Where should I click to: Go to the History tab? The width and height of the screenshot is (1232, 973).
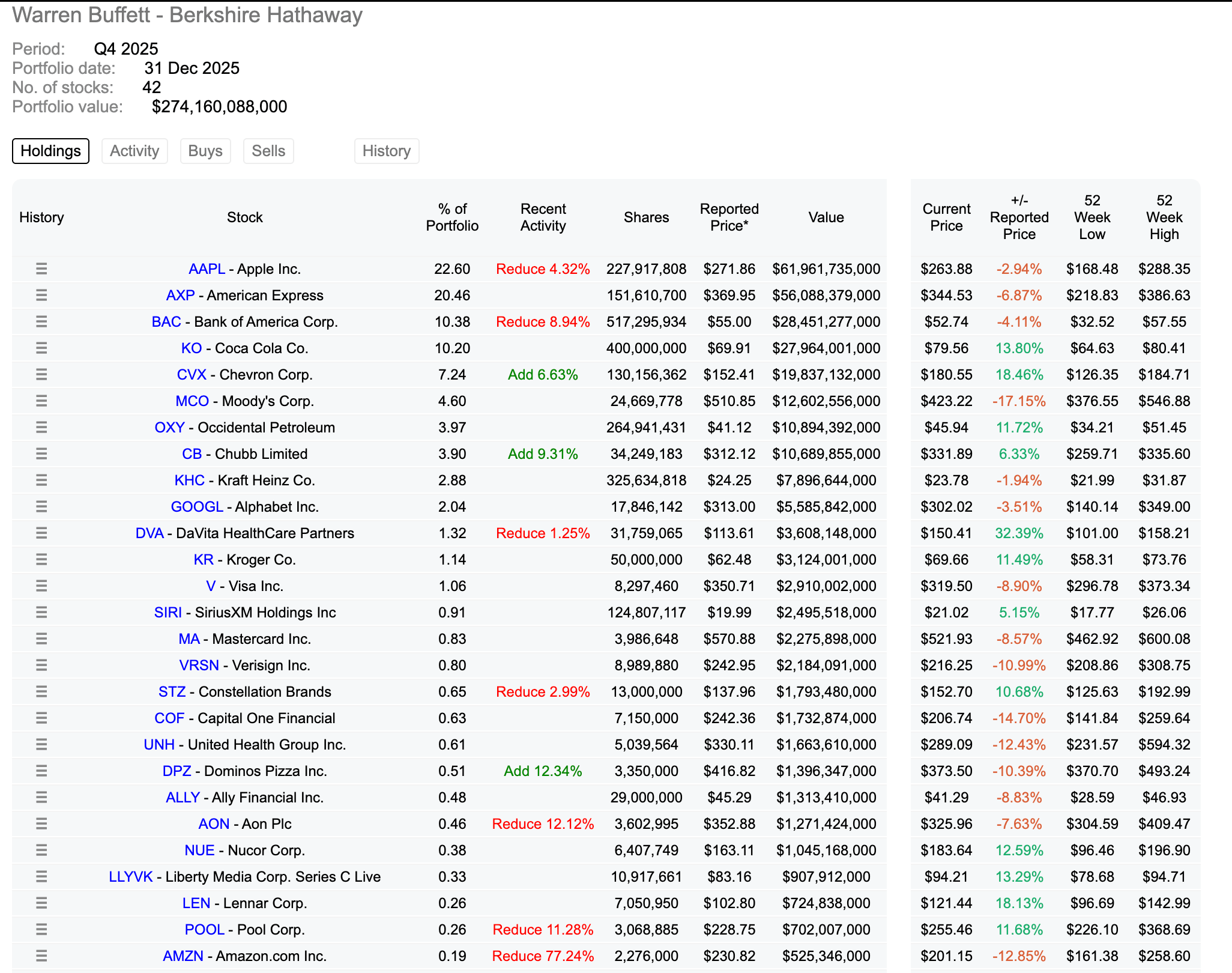tap(386, 151)
